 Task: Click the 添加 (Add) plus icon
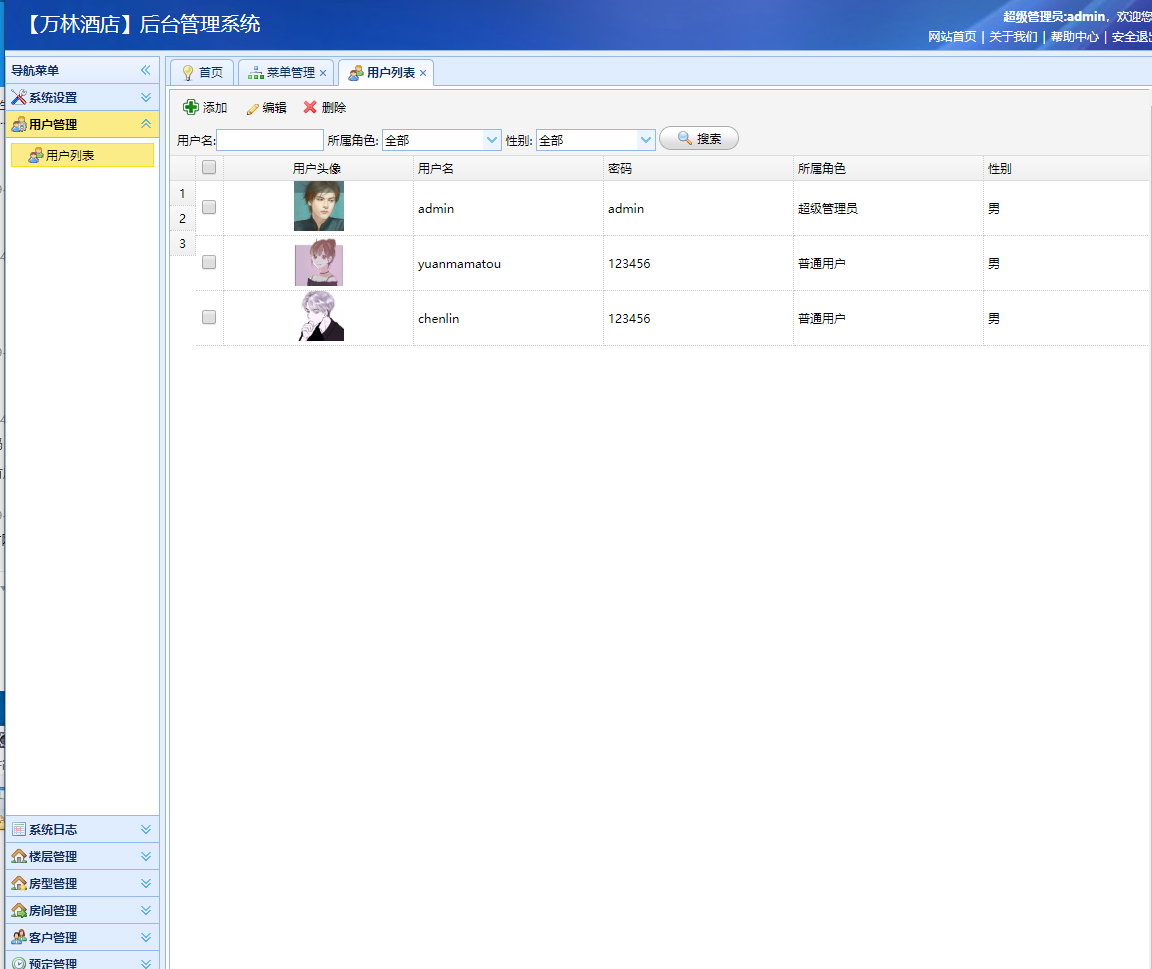click(189, 106)
